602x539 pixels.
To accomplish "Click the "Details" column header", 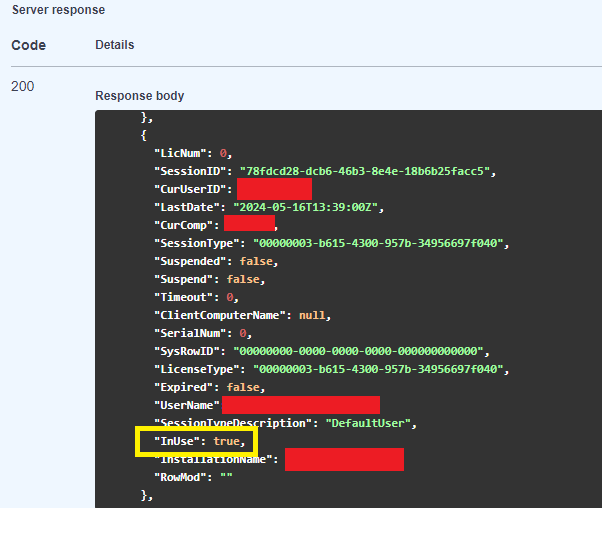I will coord(115,45).
